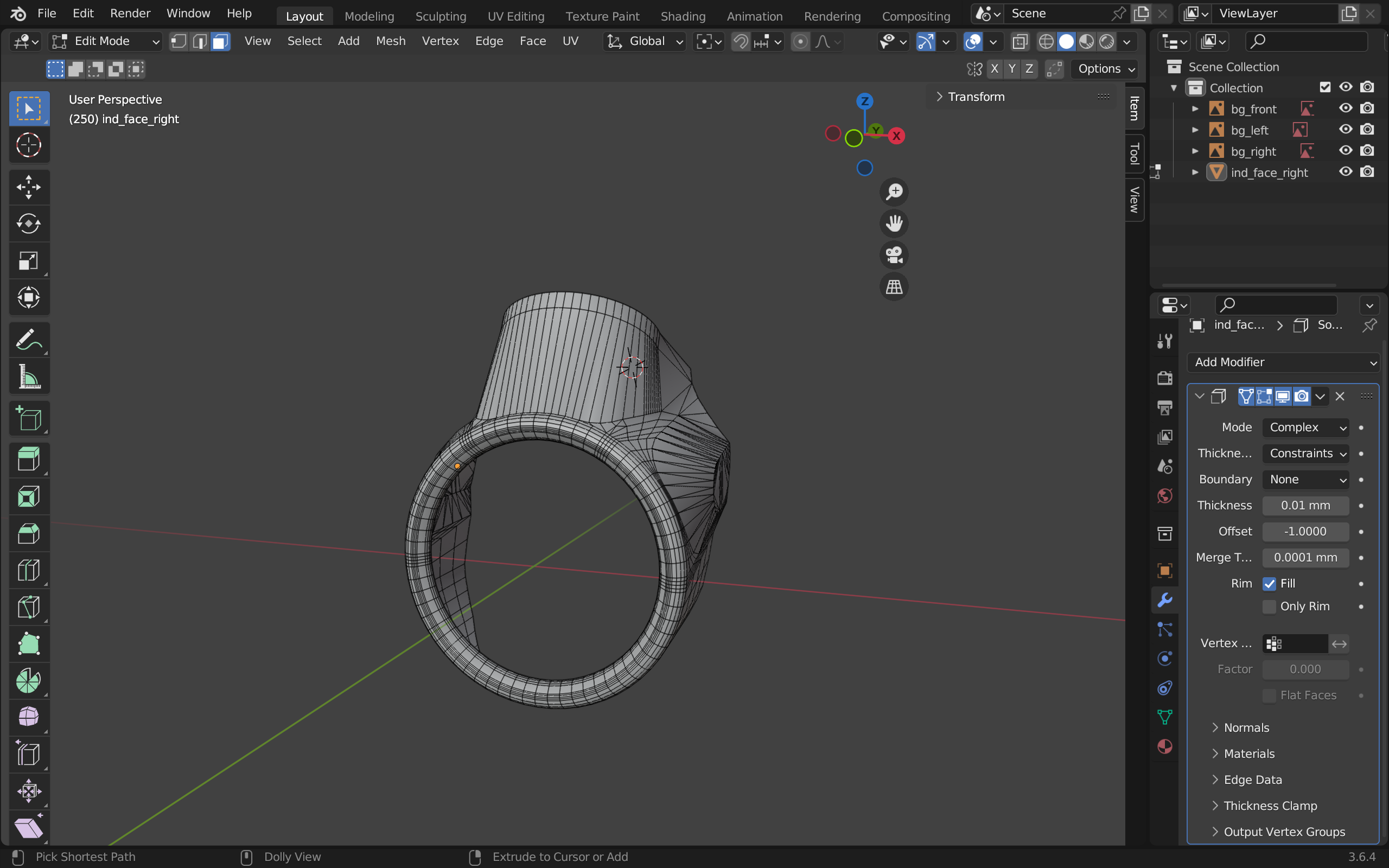Enable the Only Rim checkbox
Screen dimensions: 1389x868
pyautogui.click(x=1269, y=607)
